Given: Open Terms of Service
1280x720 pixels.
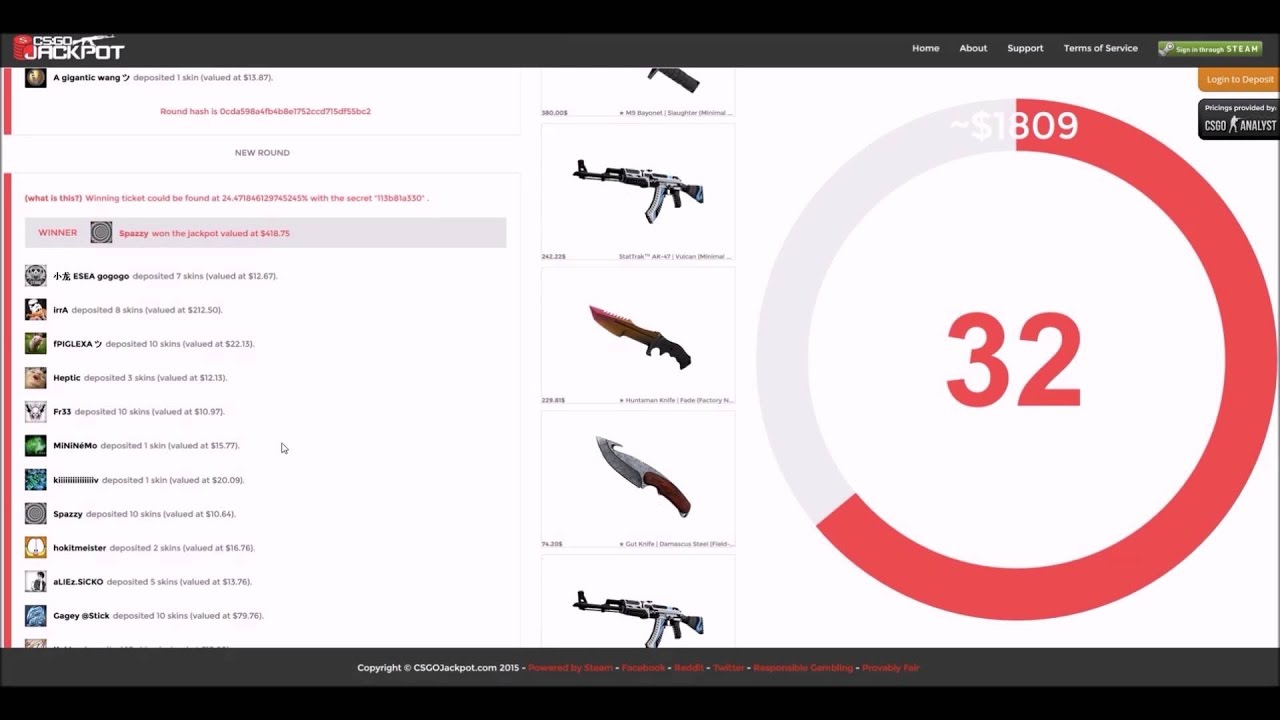Looking at the screenshot, I should [x=1100, y=48].
